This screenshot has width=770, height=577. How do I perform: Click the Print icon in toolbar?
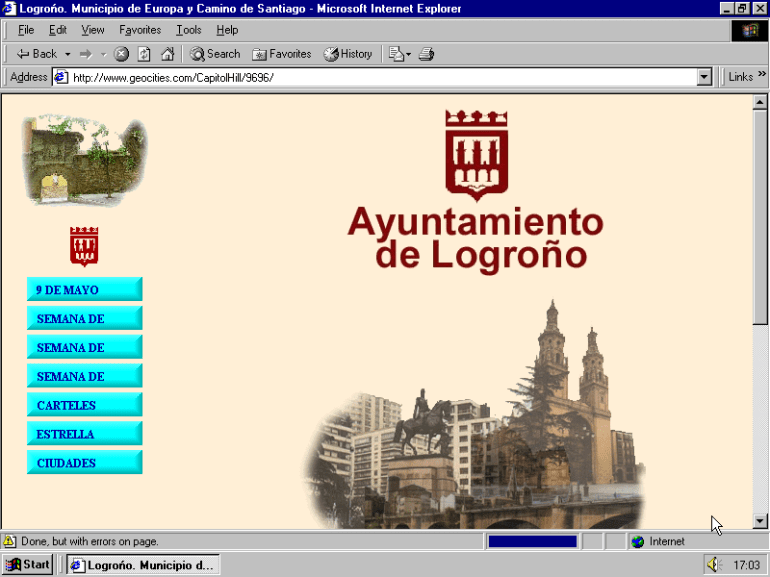(426, 54)
